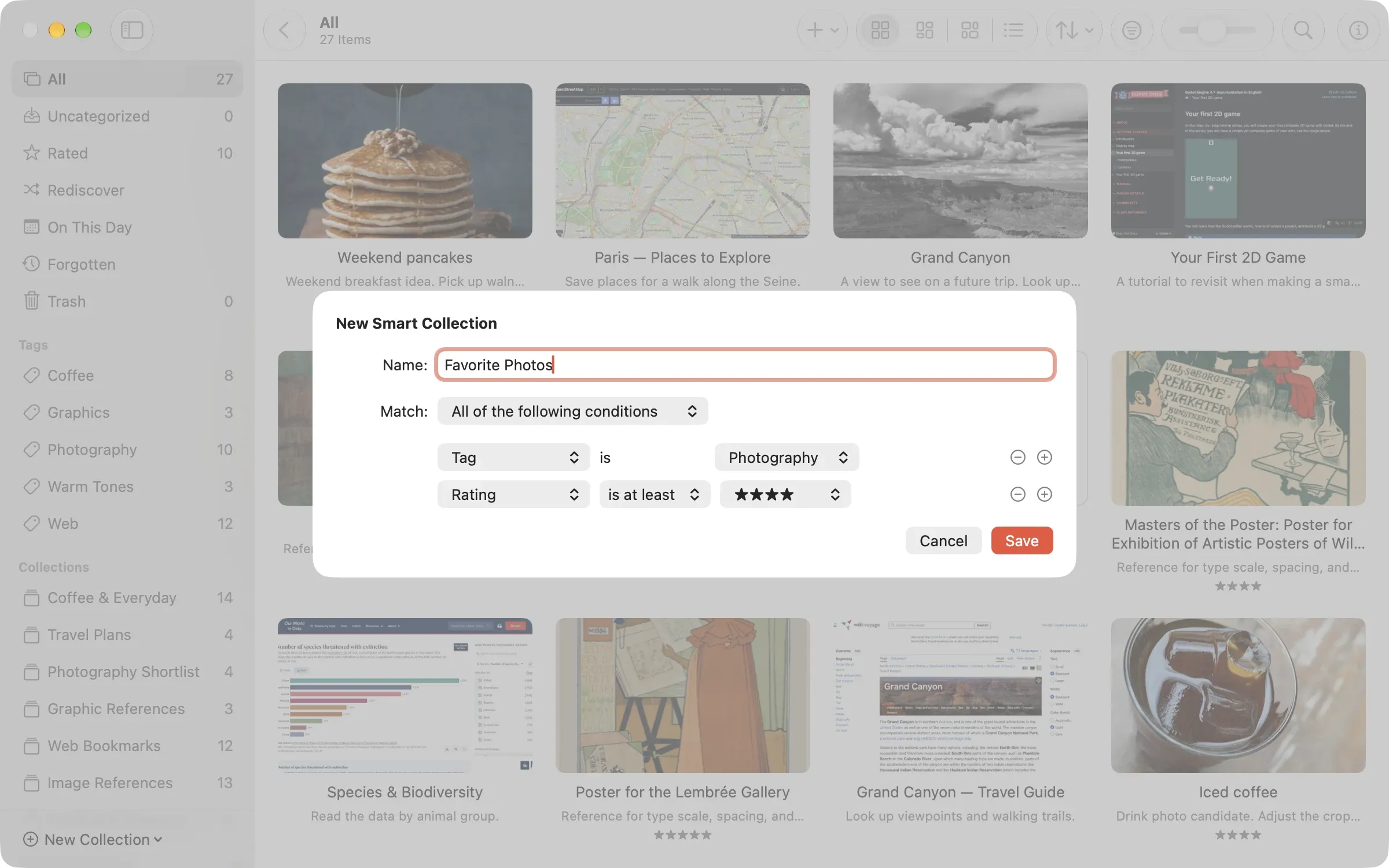Open the Rated sidebar section

point(127,153)
